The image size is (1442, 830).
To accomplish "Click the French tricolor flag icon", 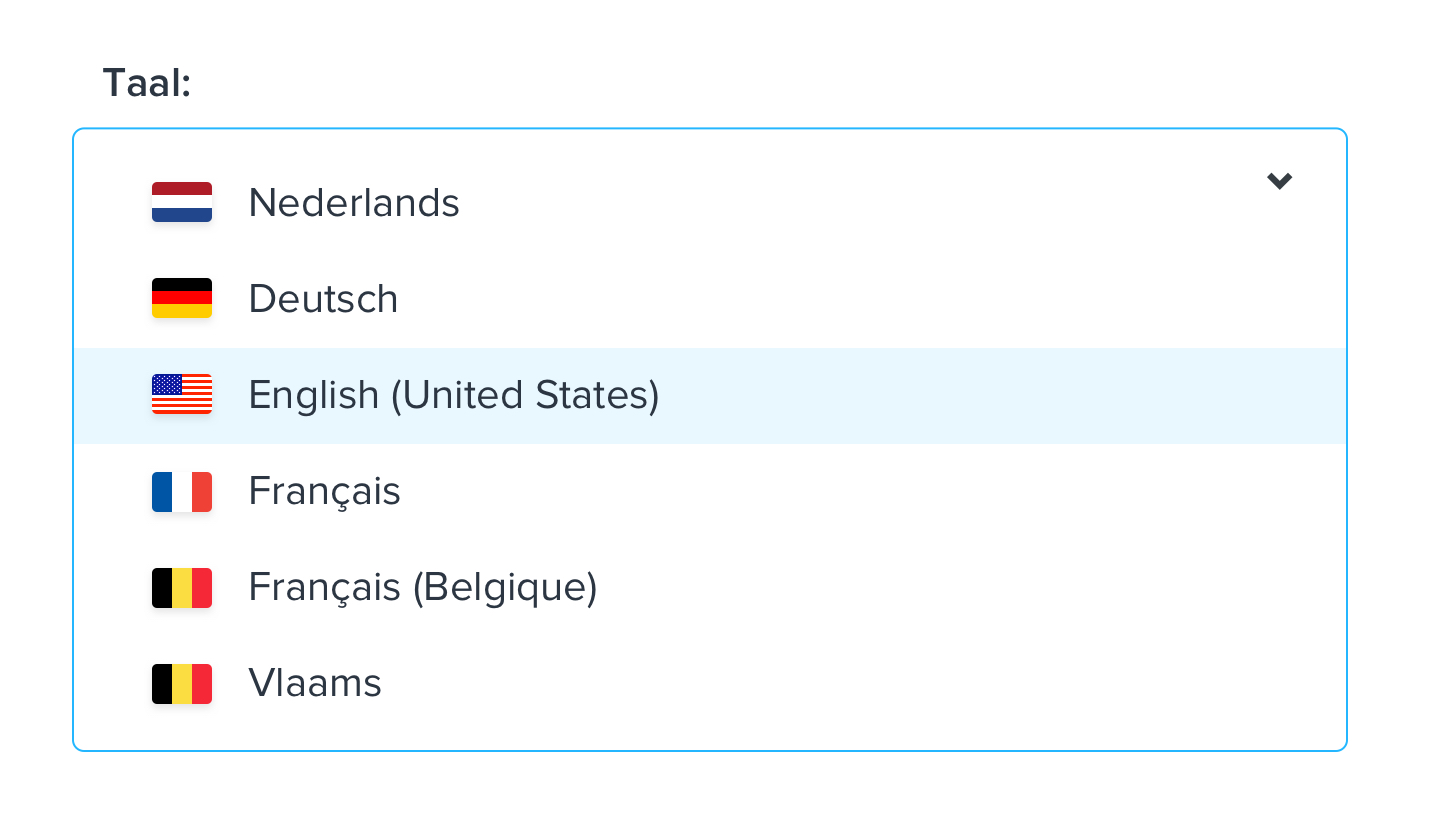I will click(x=182, y=492).
